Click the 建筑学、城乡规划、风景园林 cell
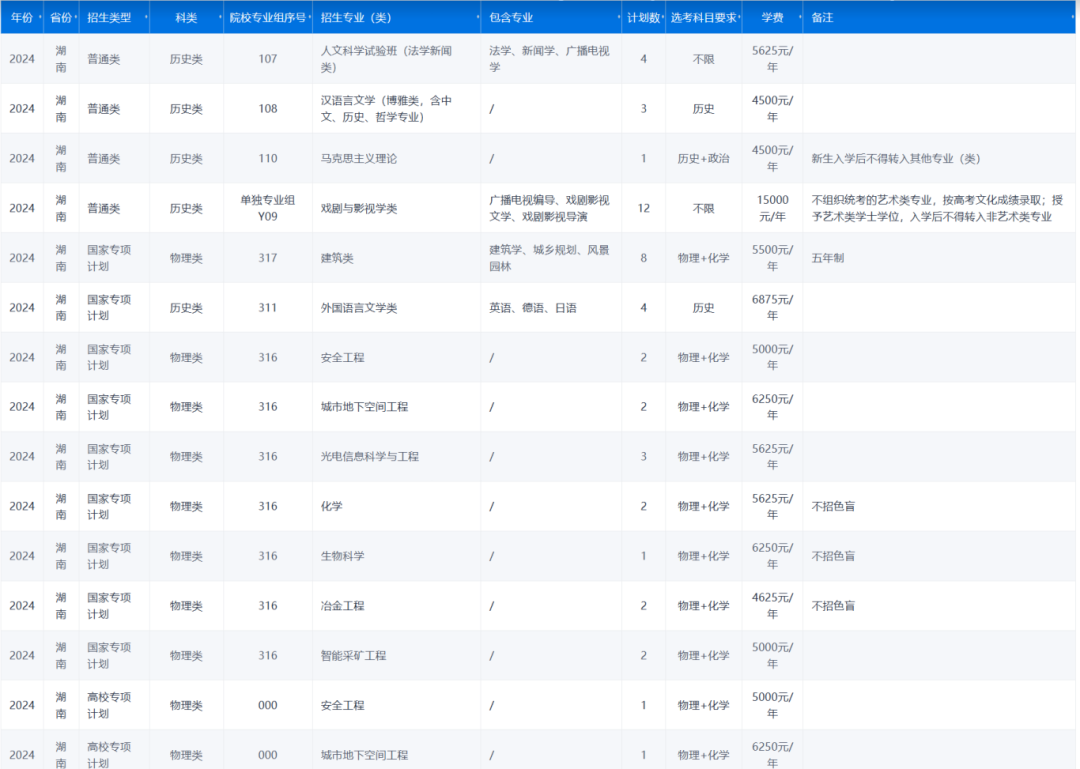 [x=550, y=258]
